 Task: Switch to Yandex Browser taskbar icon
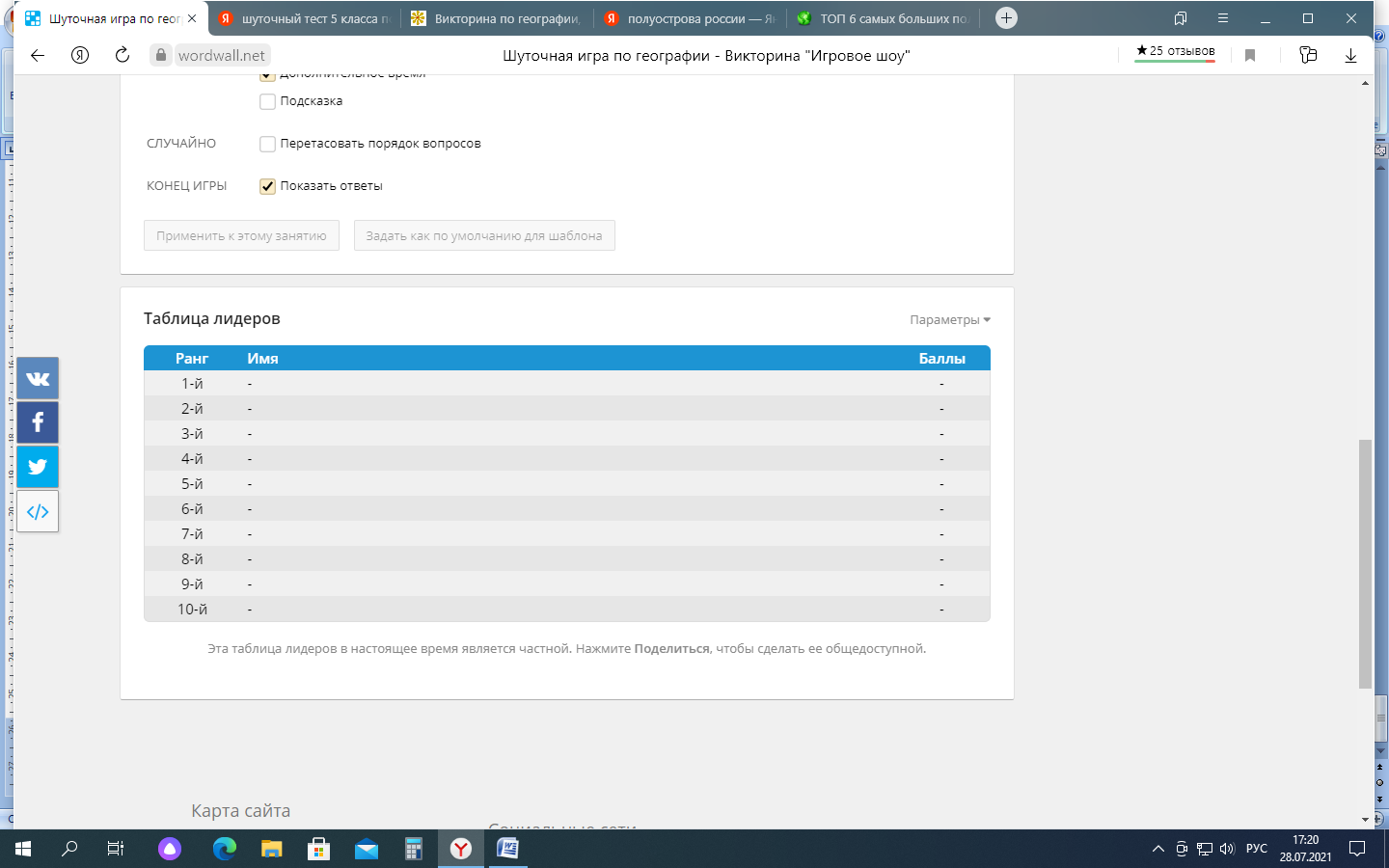click(x=461, y=849)
